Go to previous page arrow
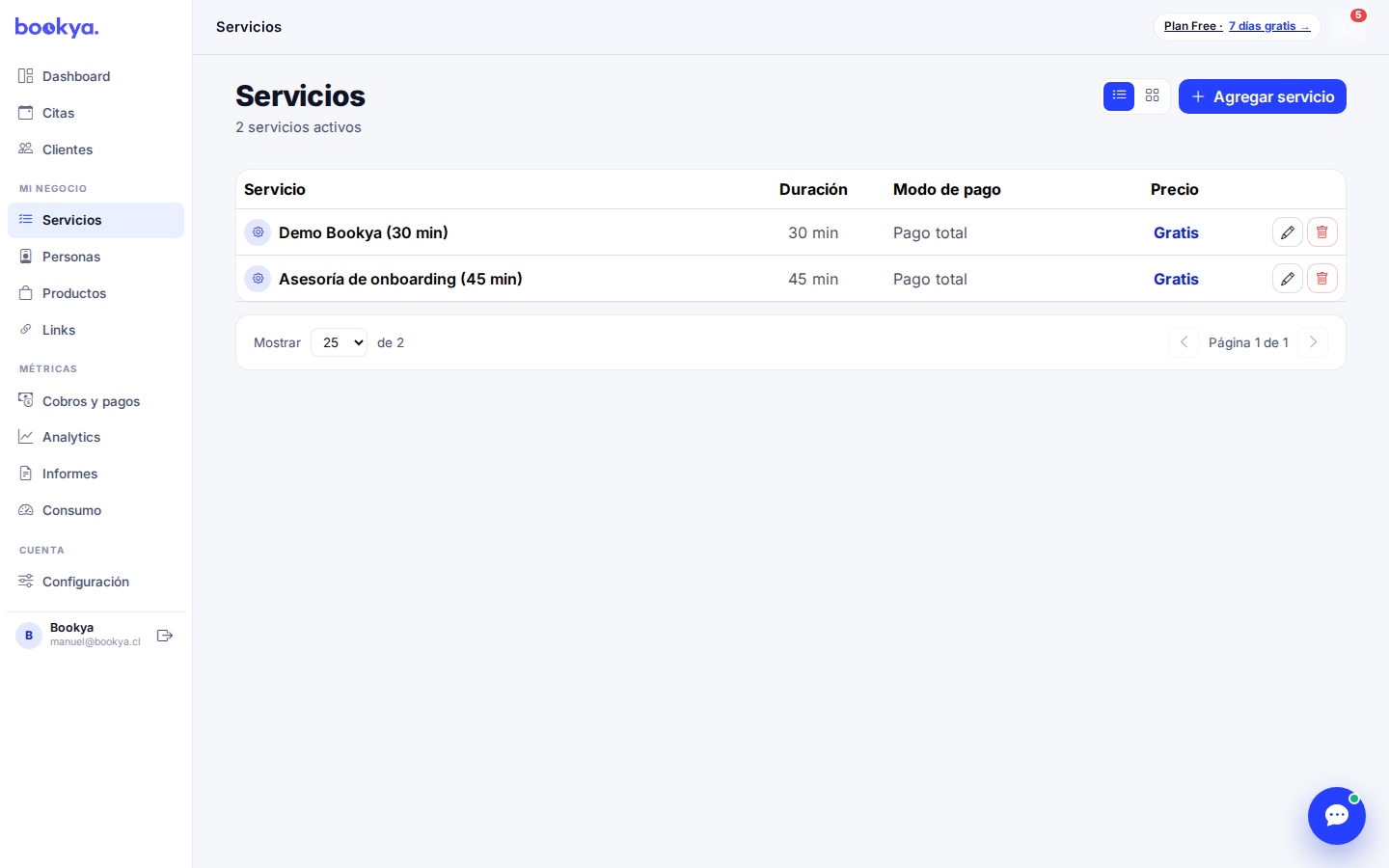This screenshot has width=1389, height=868. (x=1184, y=342)
